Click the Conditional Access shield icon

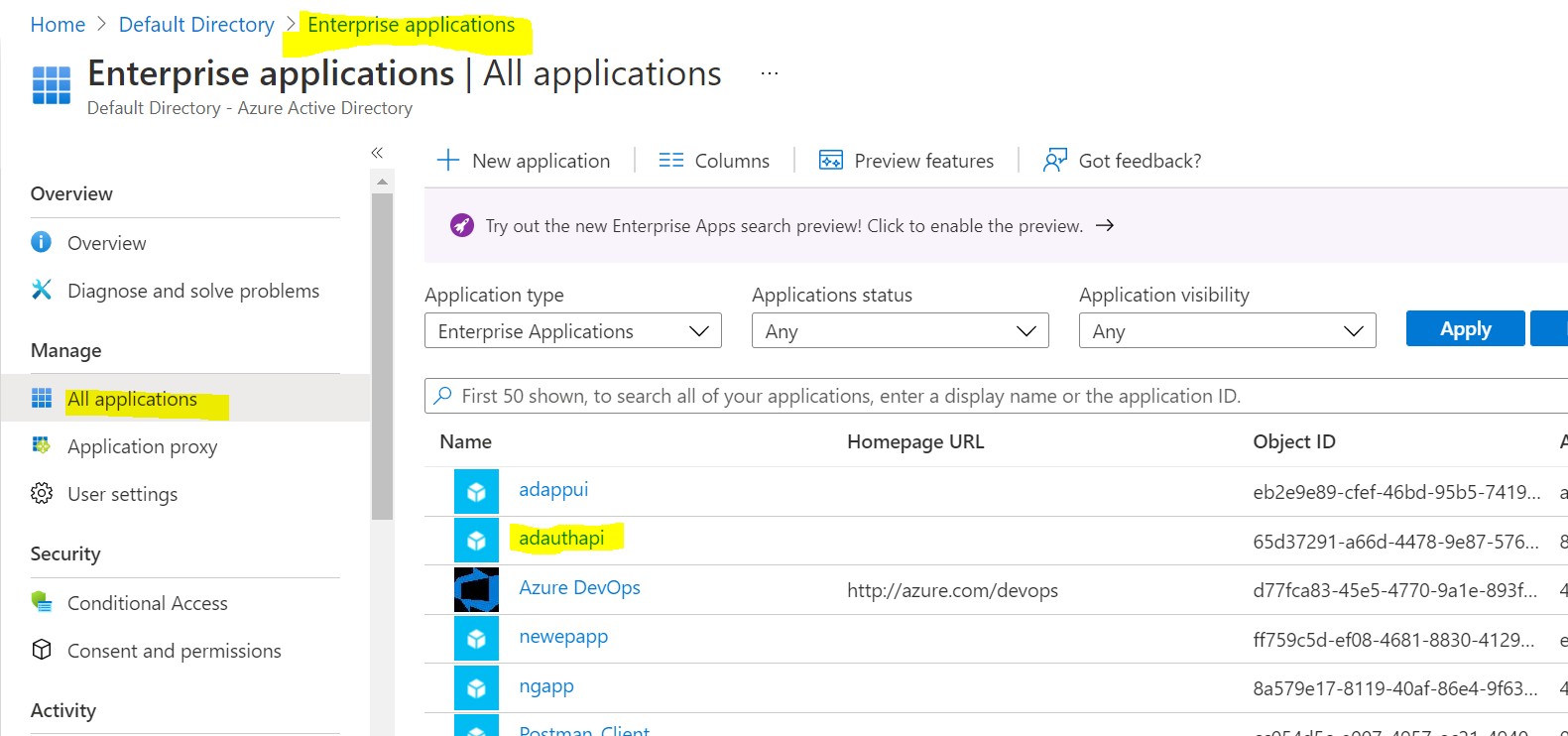42,602
